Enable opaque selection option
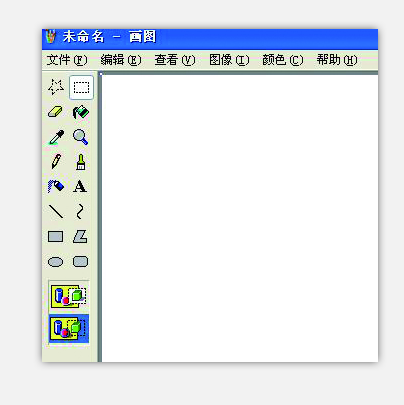Image resolution: width=404 pixels, height=405 pixels. tap(69, 296)
